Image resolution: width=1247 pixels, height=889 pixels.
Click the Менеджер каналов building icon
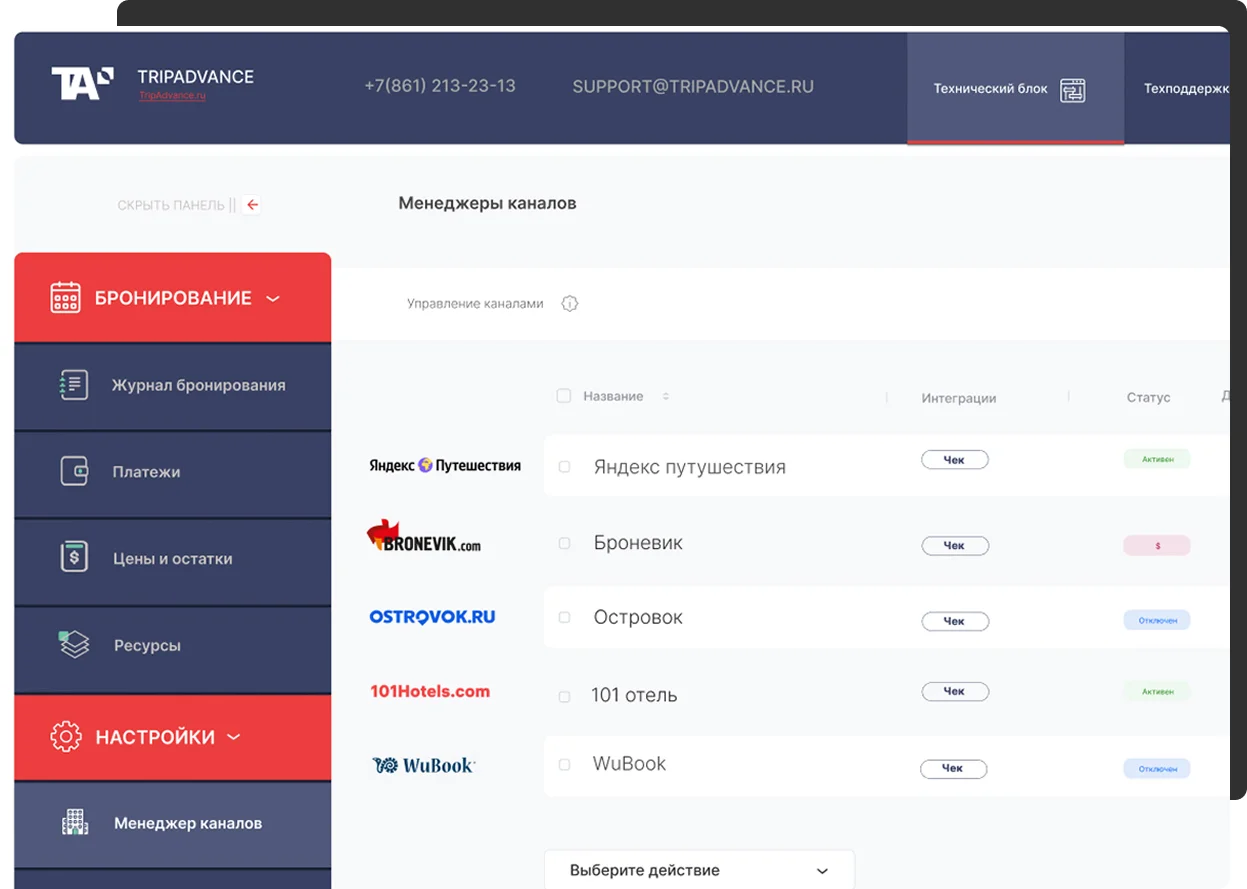click(75, 822)
